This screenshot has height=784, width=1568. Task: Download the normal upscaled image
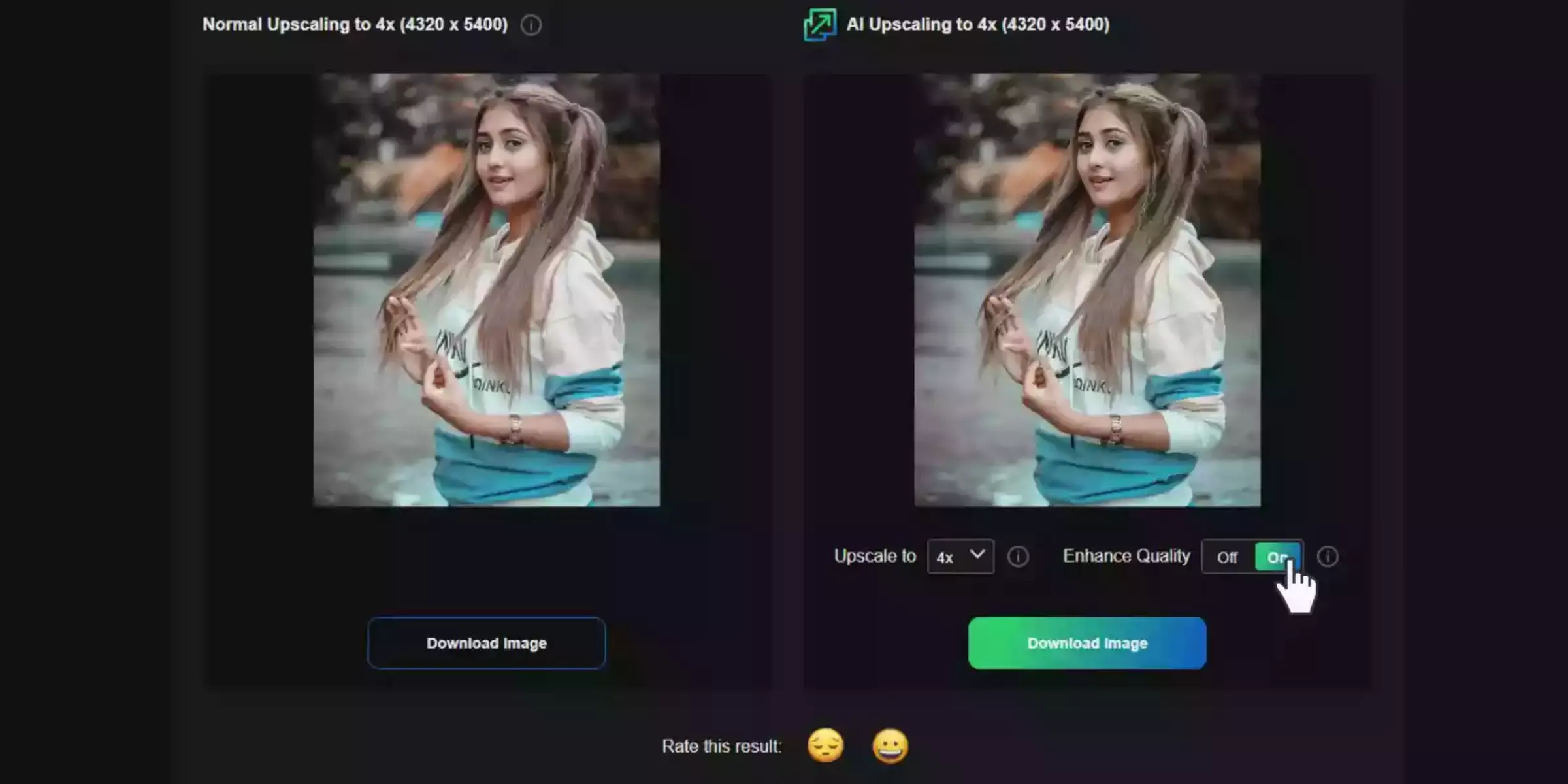(x=486, y=643)
